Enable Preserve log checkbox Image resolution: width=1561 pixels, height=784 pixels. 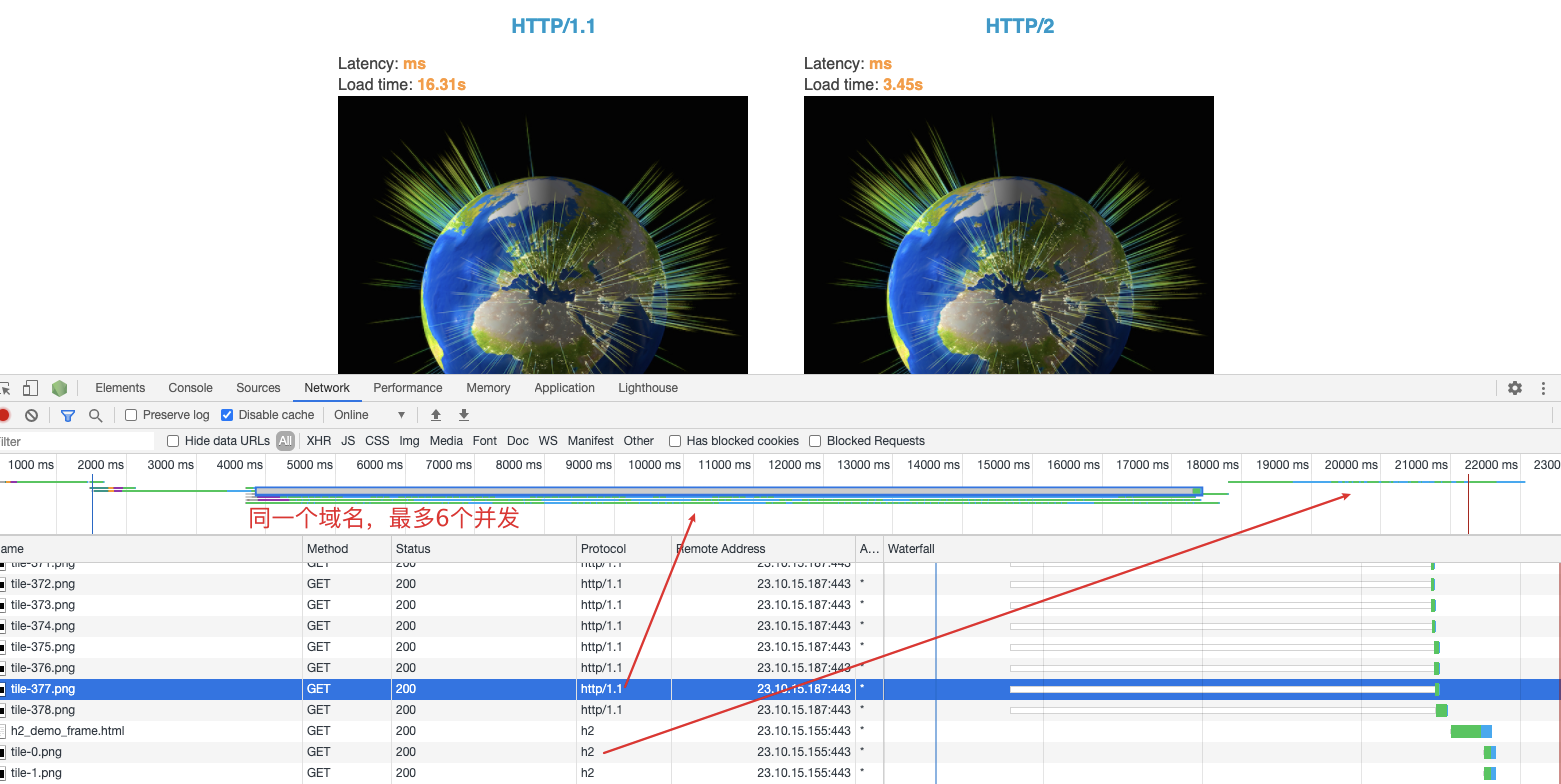131,415
